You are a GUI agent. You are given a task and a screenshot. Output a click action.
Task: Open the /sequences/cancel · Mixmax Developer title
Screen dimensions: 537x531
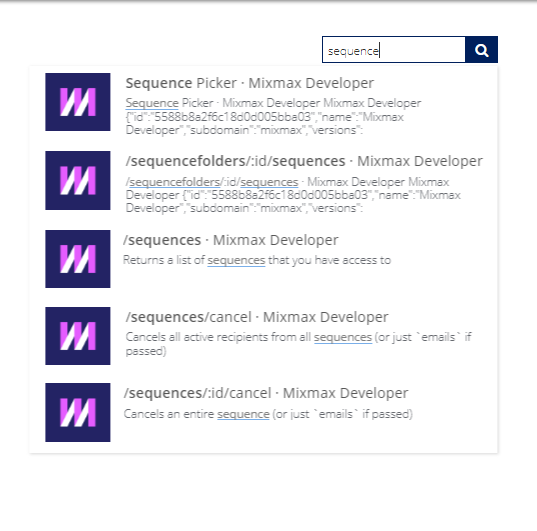pos(257,317)
